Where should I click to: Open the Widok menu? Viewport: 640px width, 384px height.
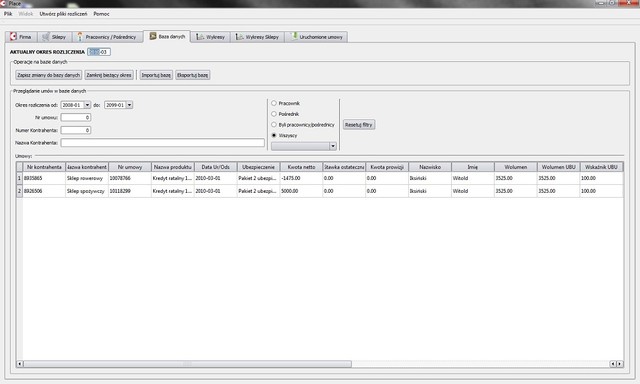tap(25, 14)
